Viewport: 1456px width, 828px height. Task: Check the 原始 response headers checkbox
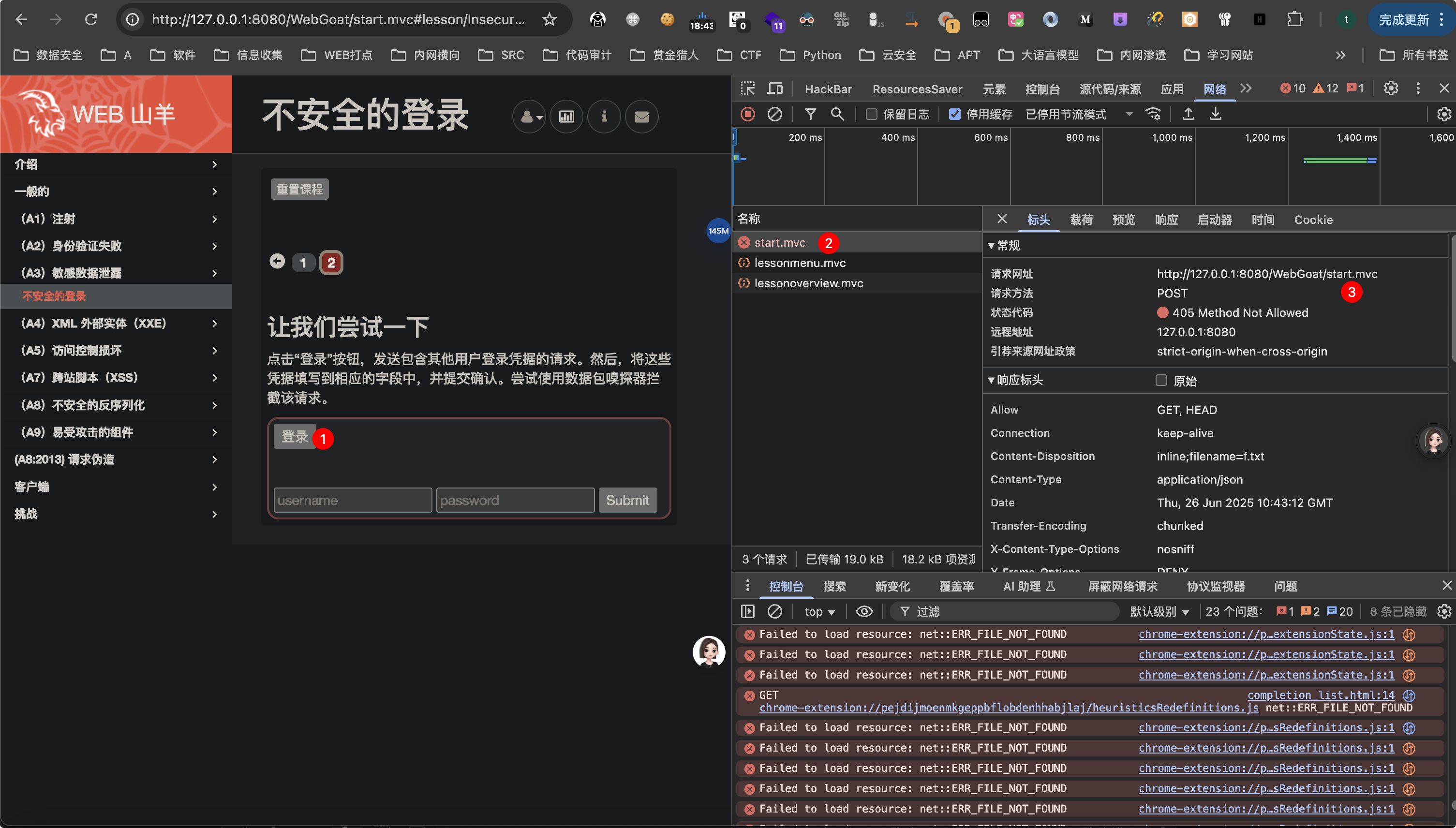coord(1161,381)
